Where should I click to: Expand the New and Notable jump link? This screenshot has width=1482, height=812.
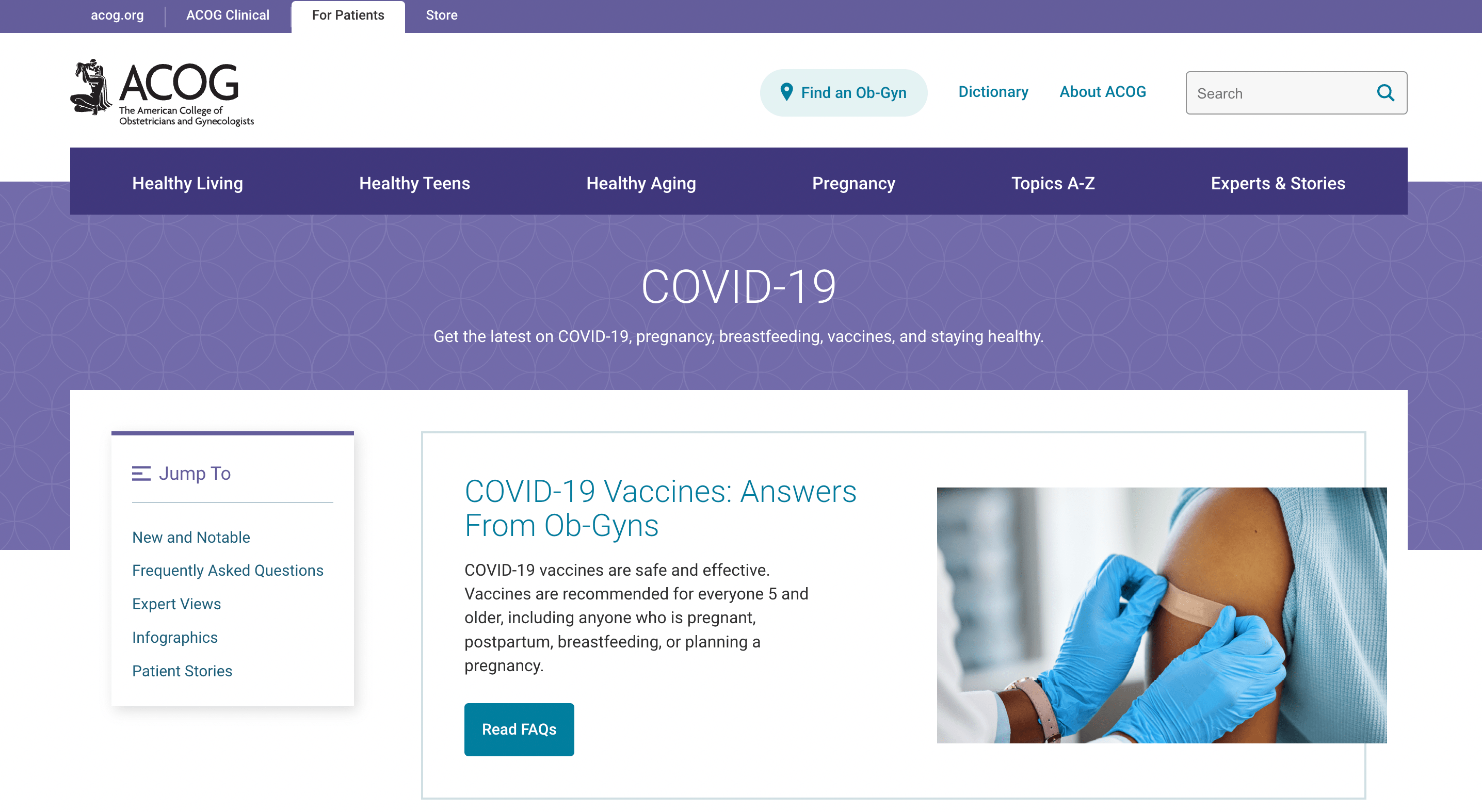(x=191, y=537)
